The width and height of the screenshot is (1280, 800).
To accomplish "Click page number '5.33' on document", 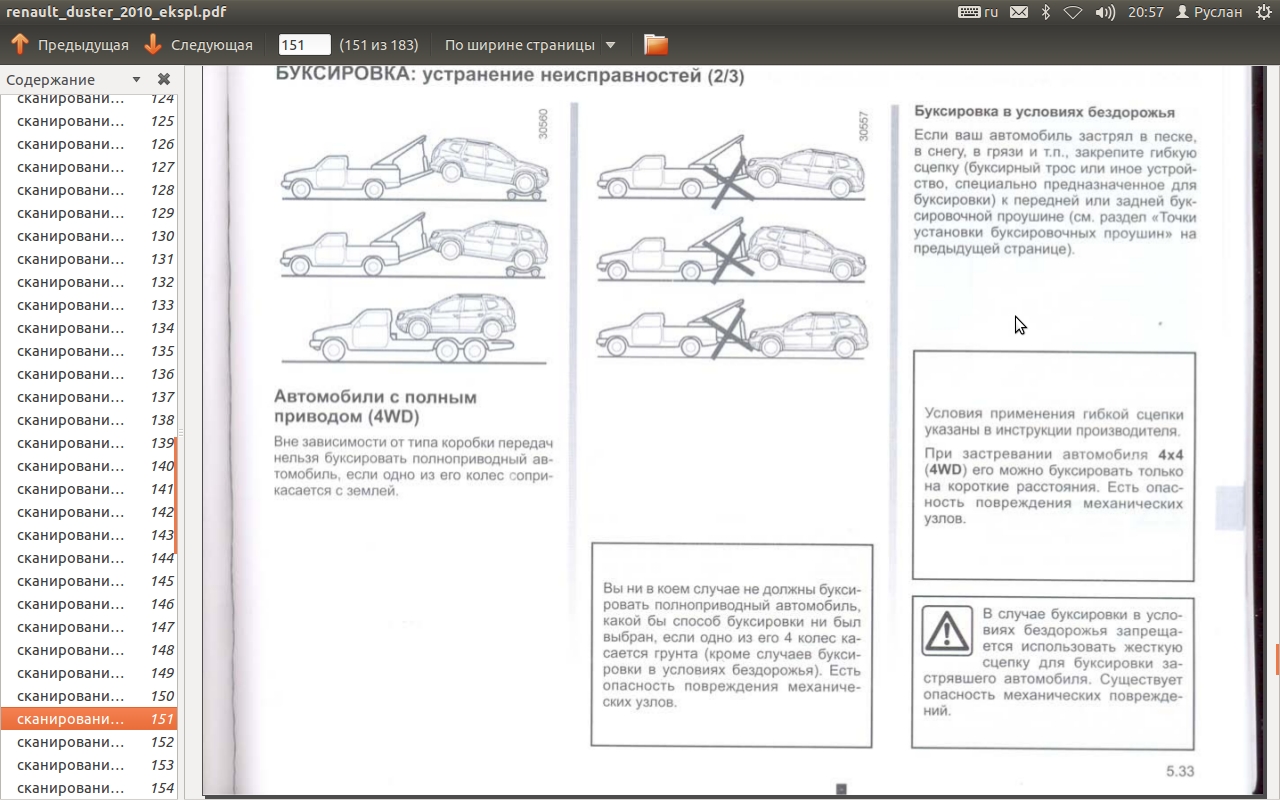I will (1179, 771).
